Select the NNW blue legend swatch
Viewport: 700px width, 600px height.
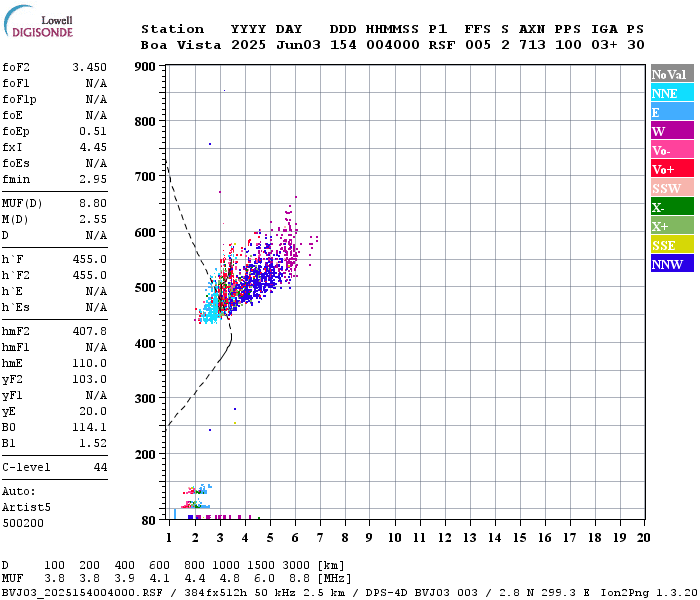672,264
